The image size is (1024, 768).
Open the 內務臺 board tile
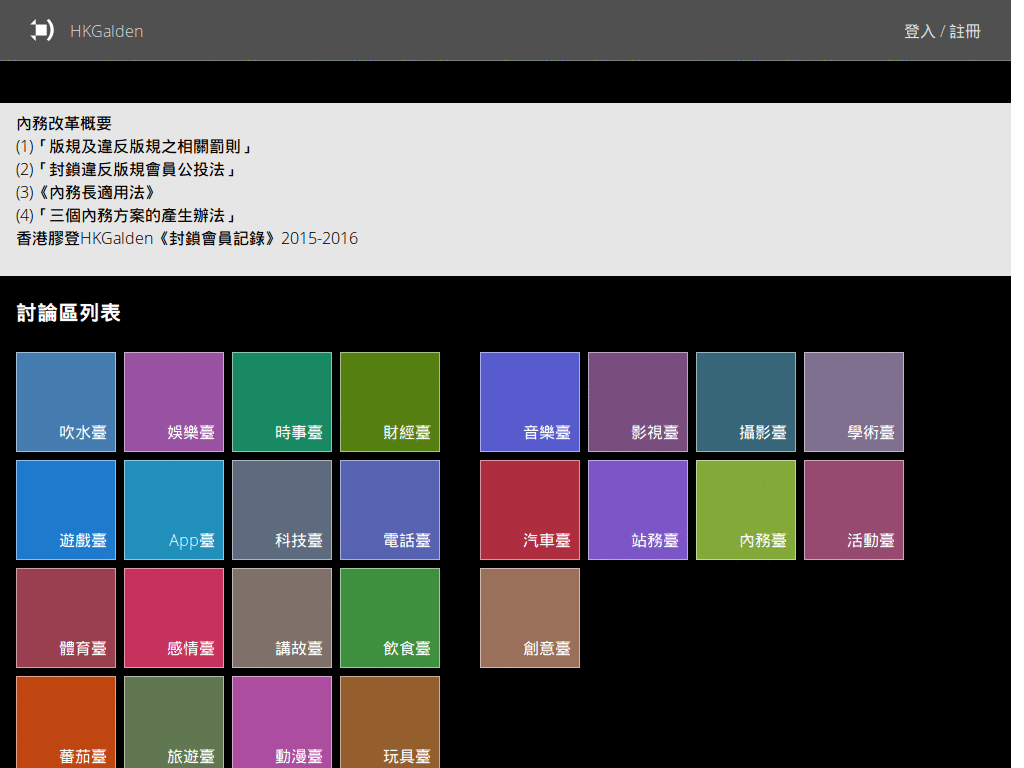(746, 510)
